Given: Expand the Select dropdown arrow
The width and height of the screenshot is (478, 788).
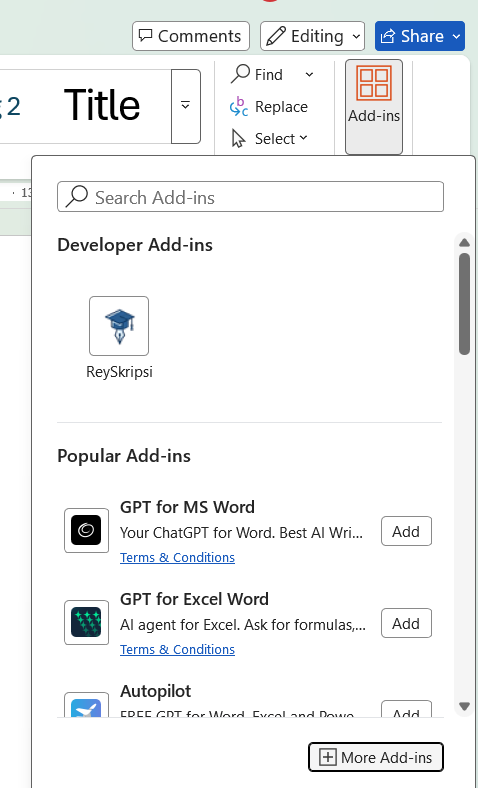Looking at the screenshot, I should [303, 138].
